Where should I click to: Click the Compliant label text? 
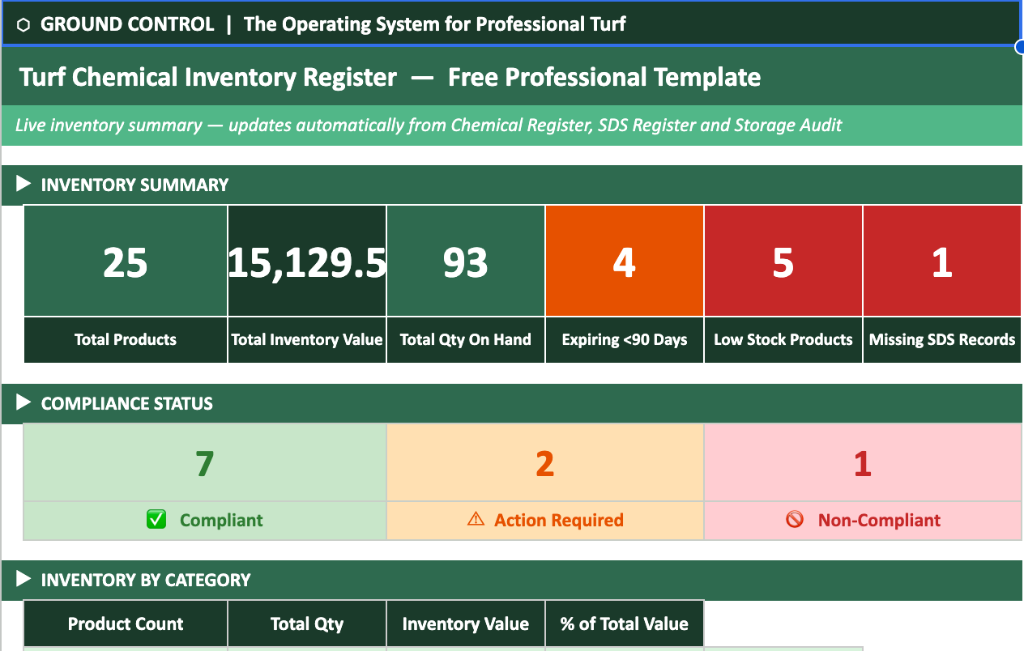tap(221, 520)
